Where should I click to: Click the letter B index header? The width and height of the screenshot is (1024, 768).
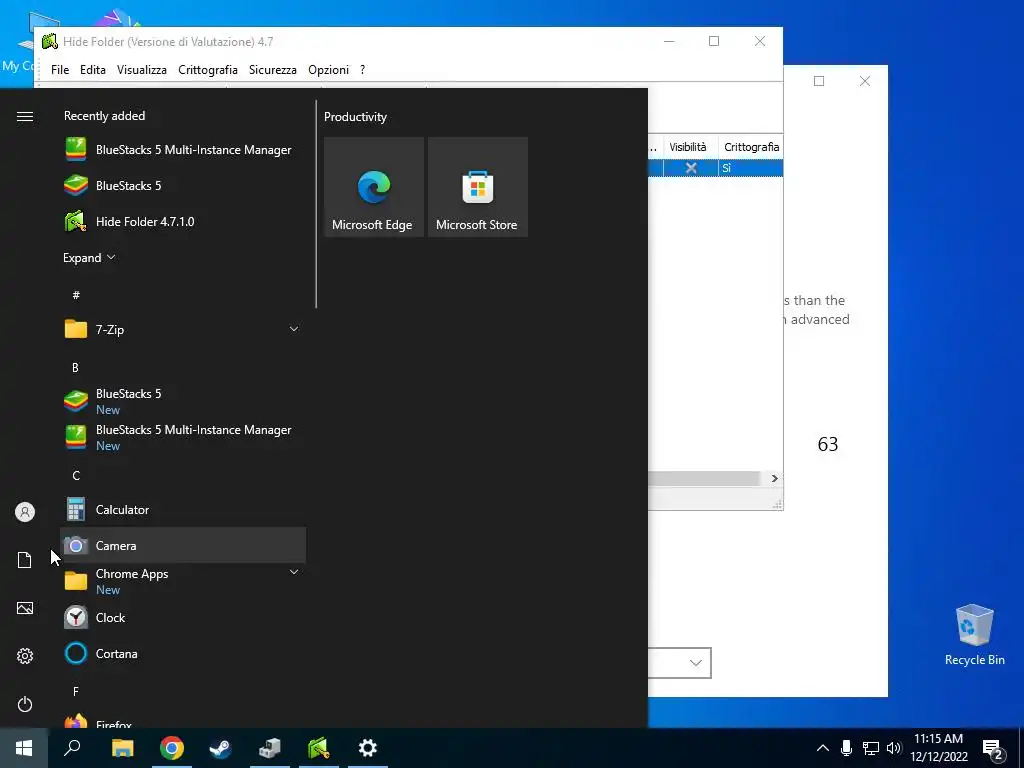pyautogui.click(x=75, y=368)
